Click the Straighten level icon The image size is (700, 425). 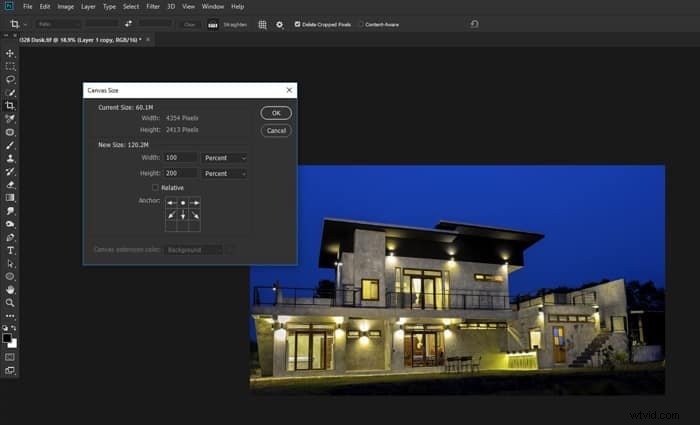coord(213,25)
